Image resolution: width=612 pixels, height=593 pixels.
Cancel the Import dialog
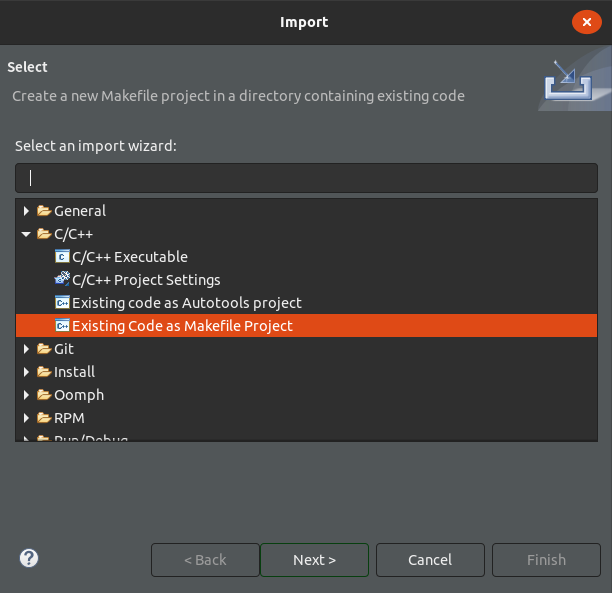(x=430, y=560)
